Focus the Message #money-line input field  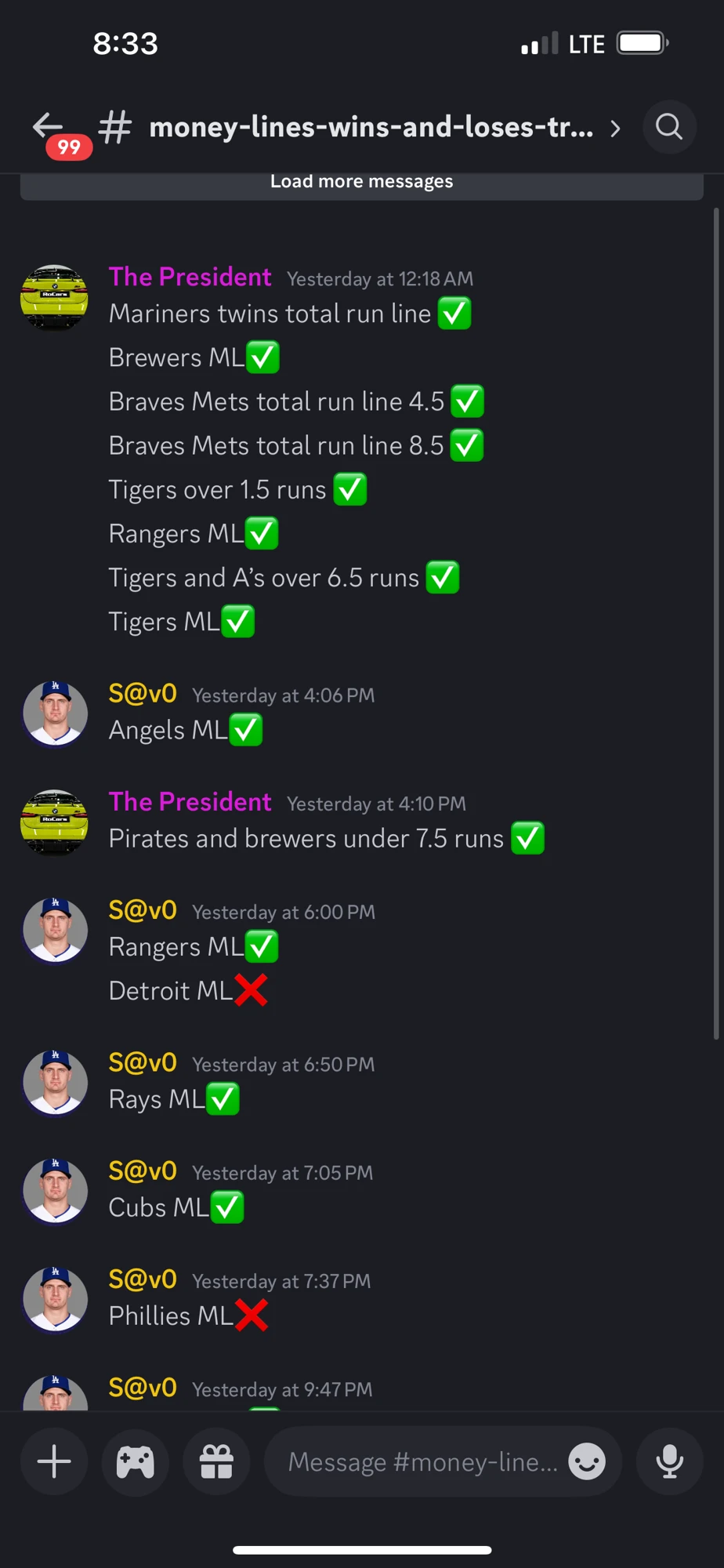pyautogui.click(x=423, y=1461)
